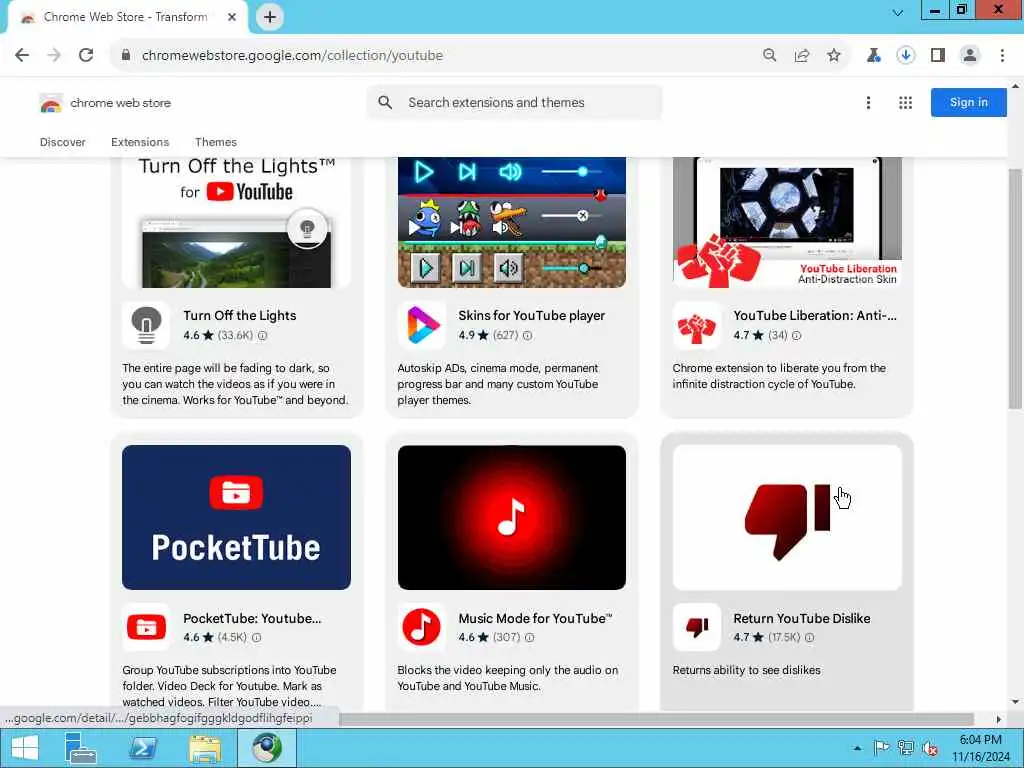Open Turn Off the Lights title link

tap(240, 315)
